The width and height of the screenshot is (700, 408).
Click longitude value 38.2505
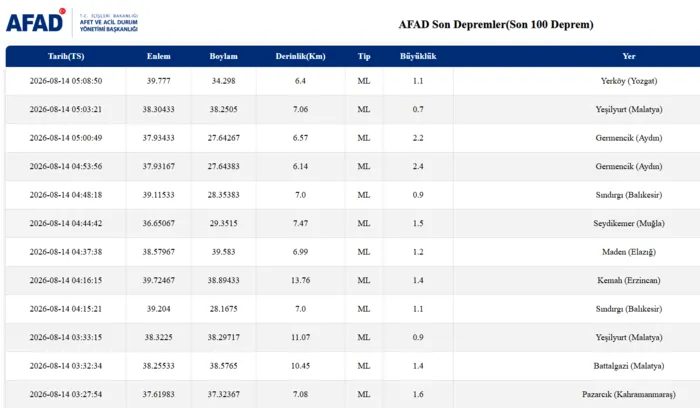point(224,109)
